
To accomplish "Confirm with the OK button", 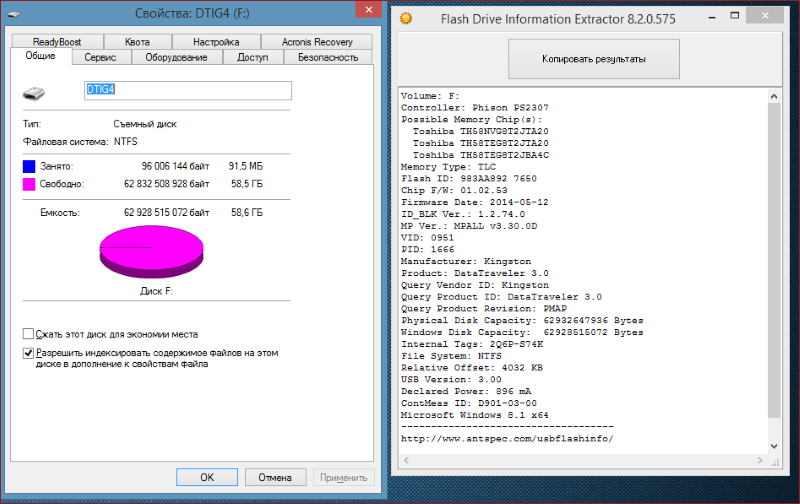I will 207,477.
